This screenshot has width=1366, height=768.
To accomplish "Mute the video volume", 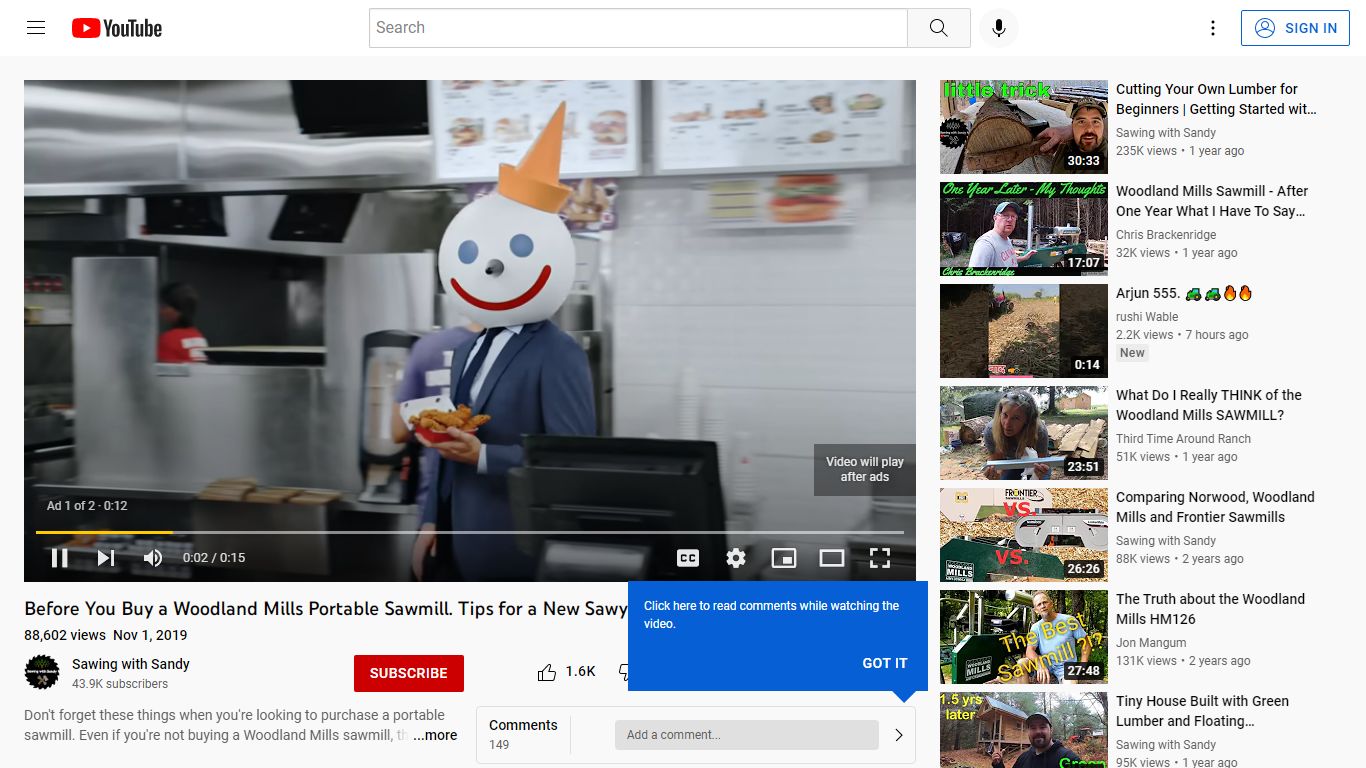I will coord(152,558).
